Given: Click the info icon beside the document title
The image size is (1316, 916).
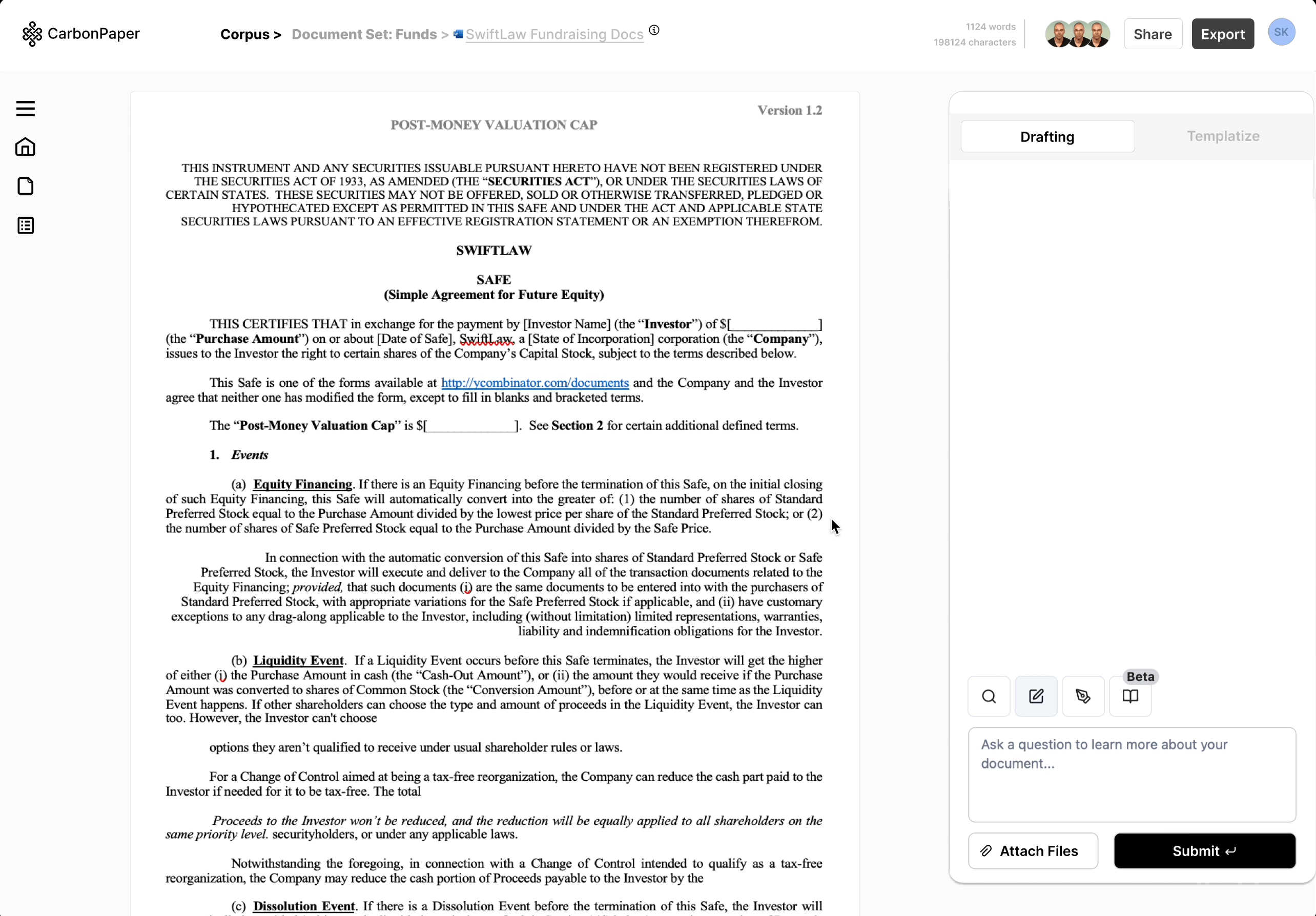Looking at the screenshot, I should tap(654, 30).
